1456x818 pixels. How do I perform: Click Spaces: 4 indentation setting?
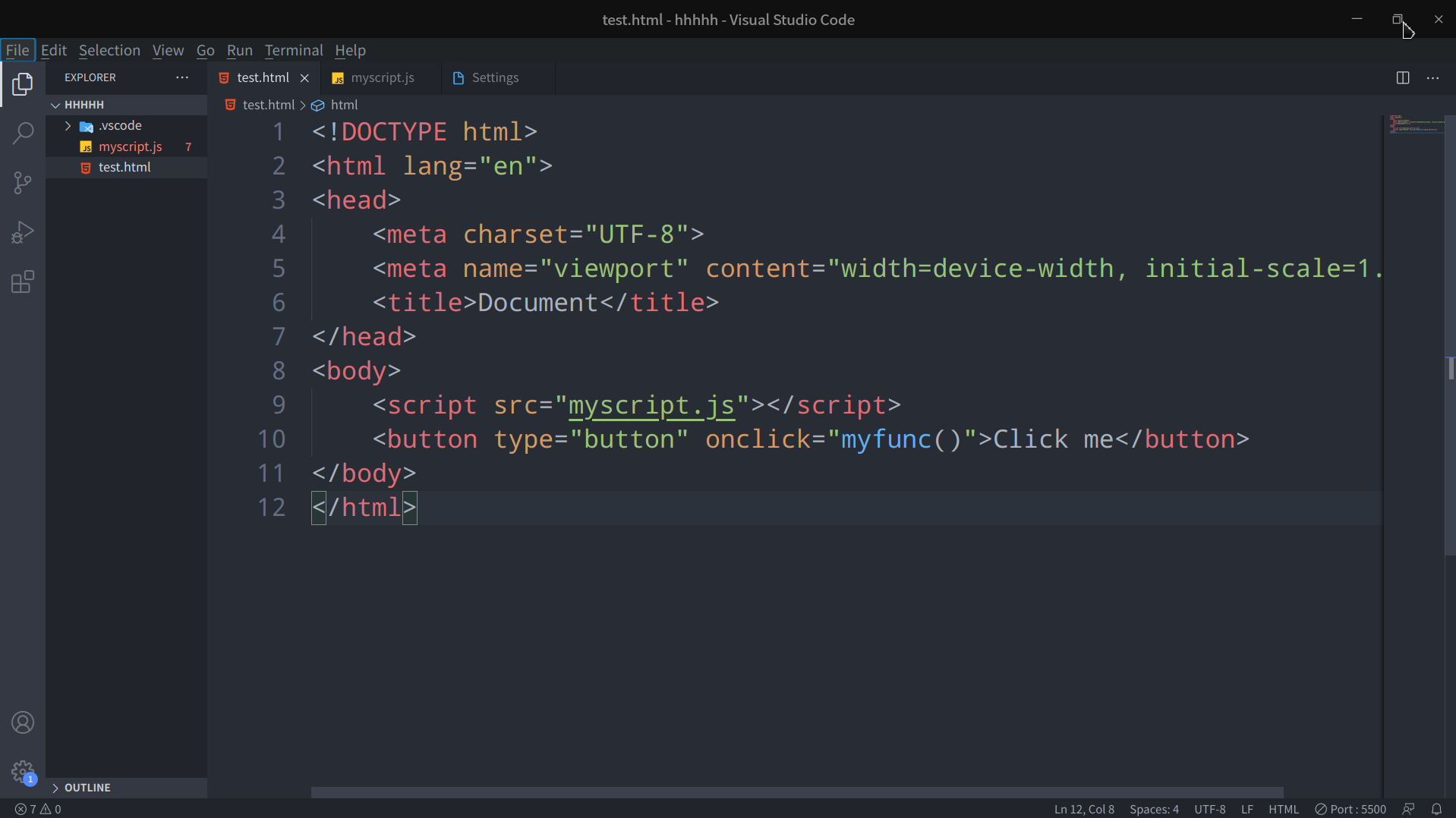(x=1154, y=809)
